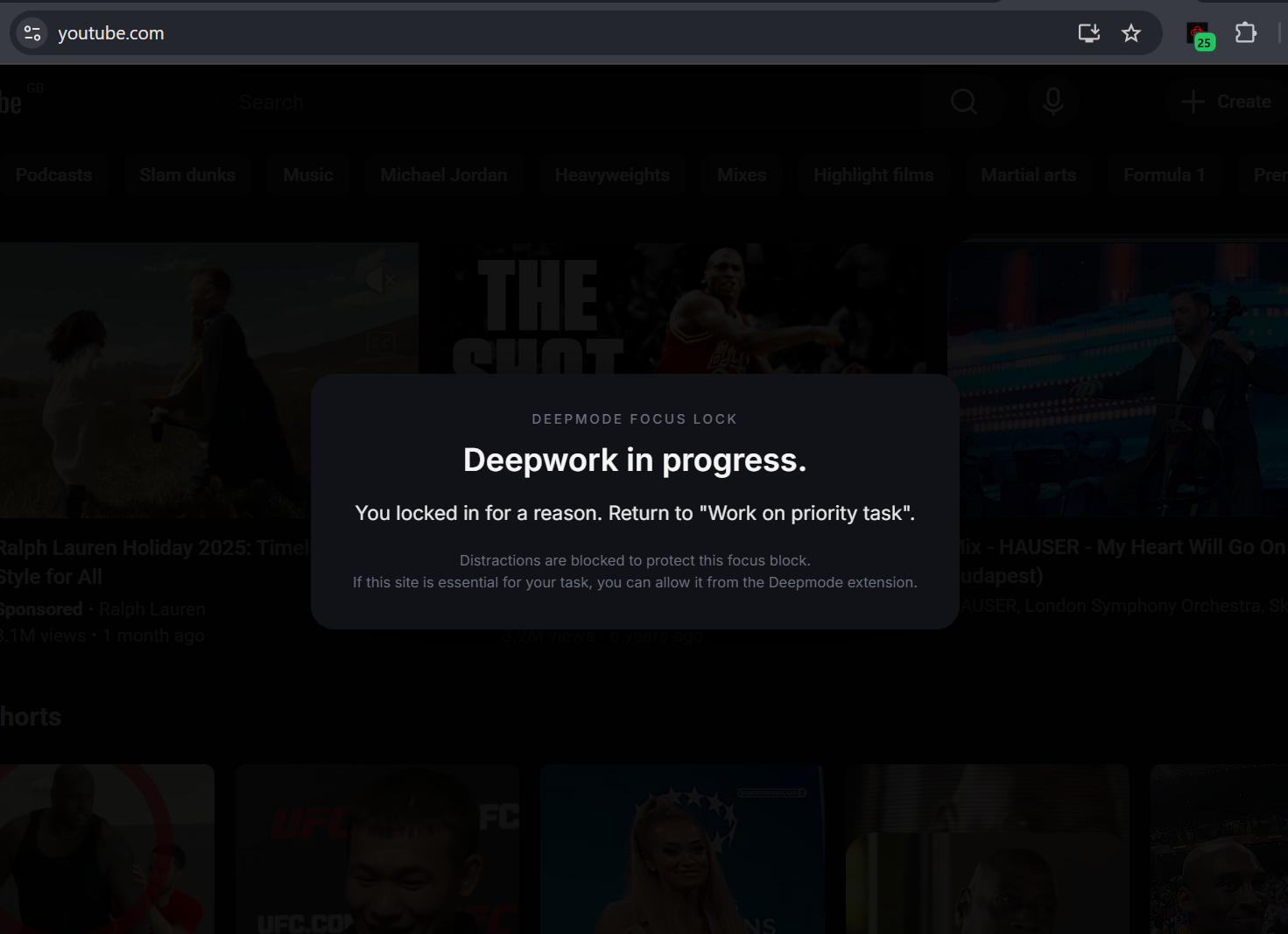Pick the Highlight films chip

point(873,175)
